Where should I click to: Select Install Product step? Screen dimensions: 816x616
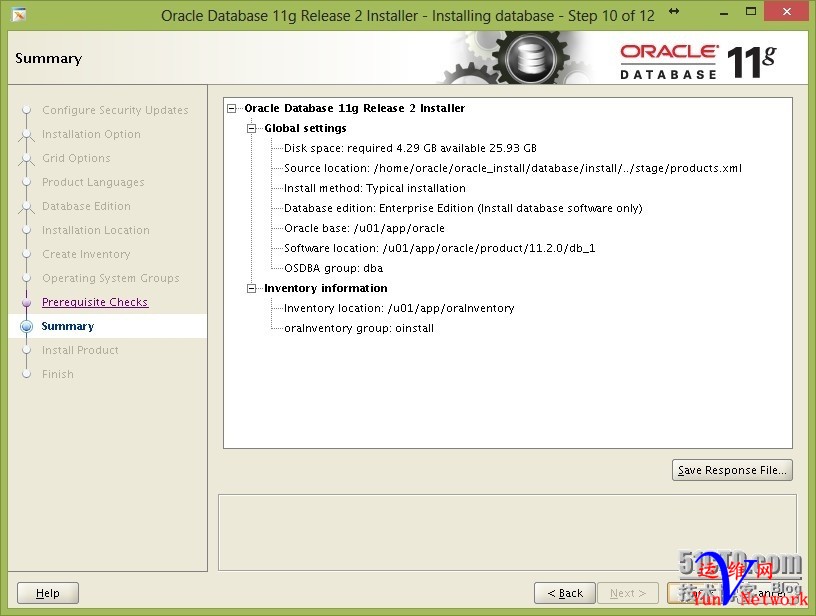[80, 350]
